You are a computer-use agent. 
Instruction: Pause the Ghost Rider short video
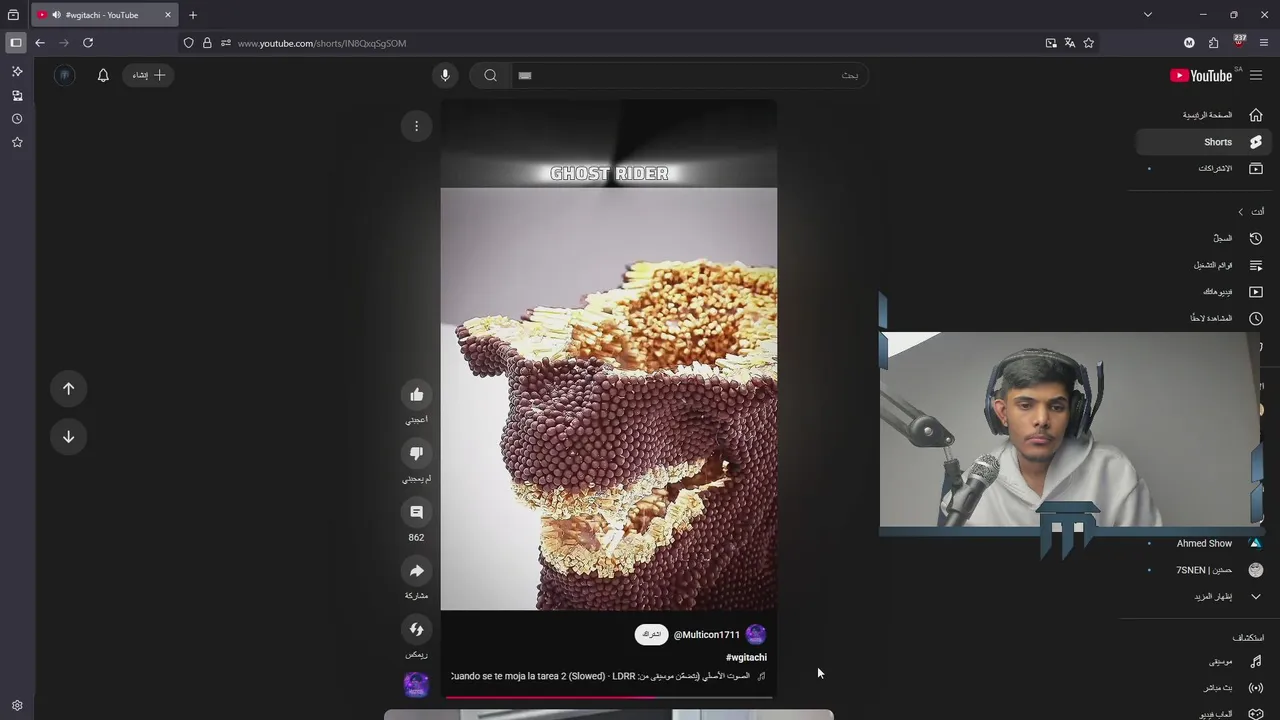pyautogui.click(x=608, y=398)
